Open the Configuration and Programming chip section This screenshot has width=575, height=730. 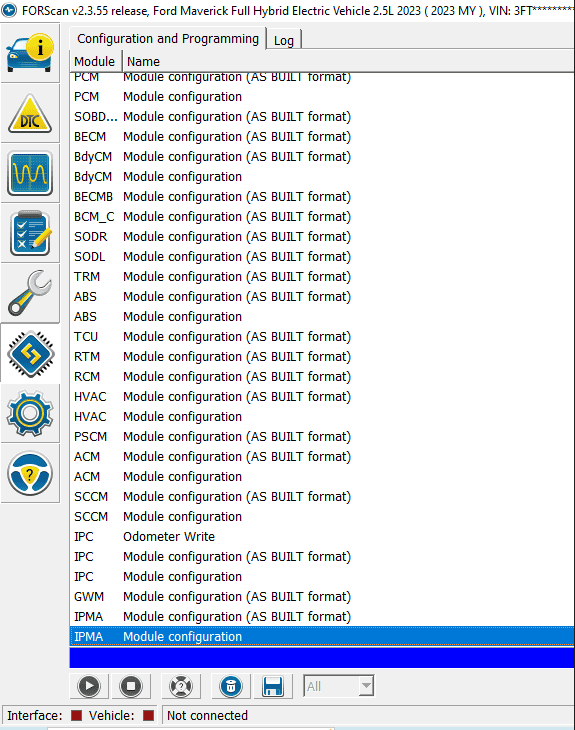point(30,353)
